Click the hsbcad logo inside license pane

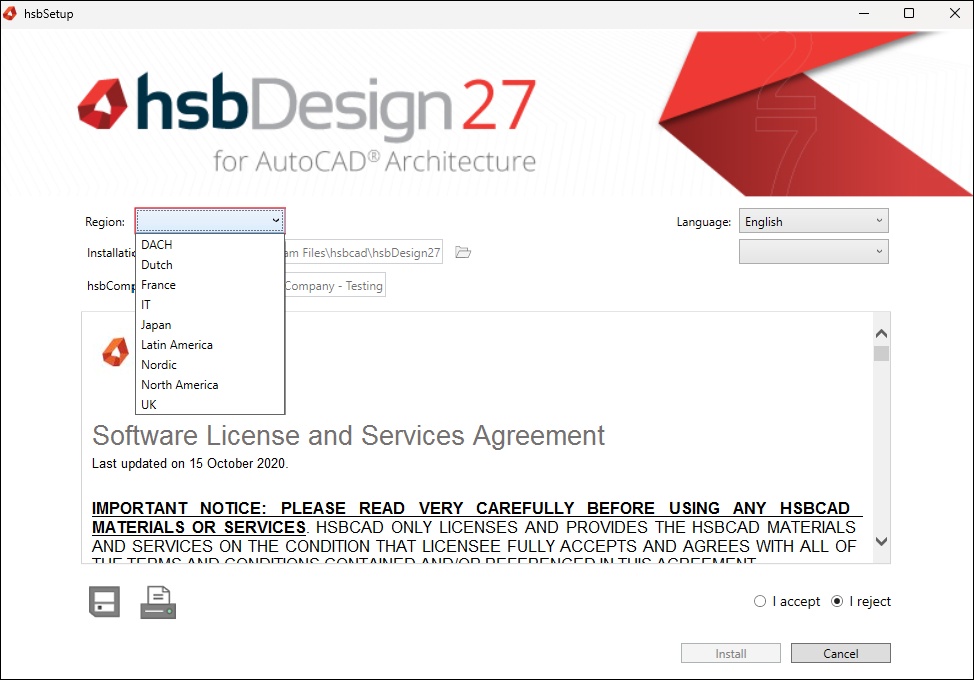point(116,352)
